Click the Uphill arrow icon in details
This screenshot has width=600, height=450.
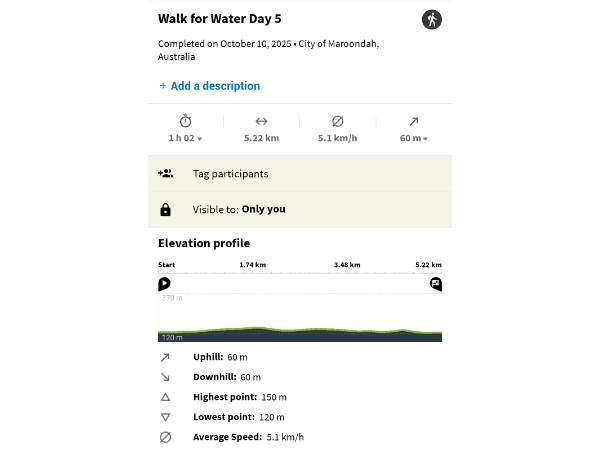[166, 357]
